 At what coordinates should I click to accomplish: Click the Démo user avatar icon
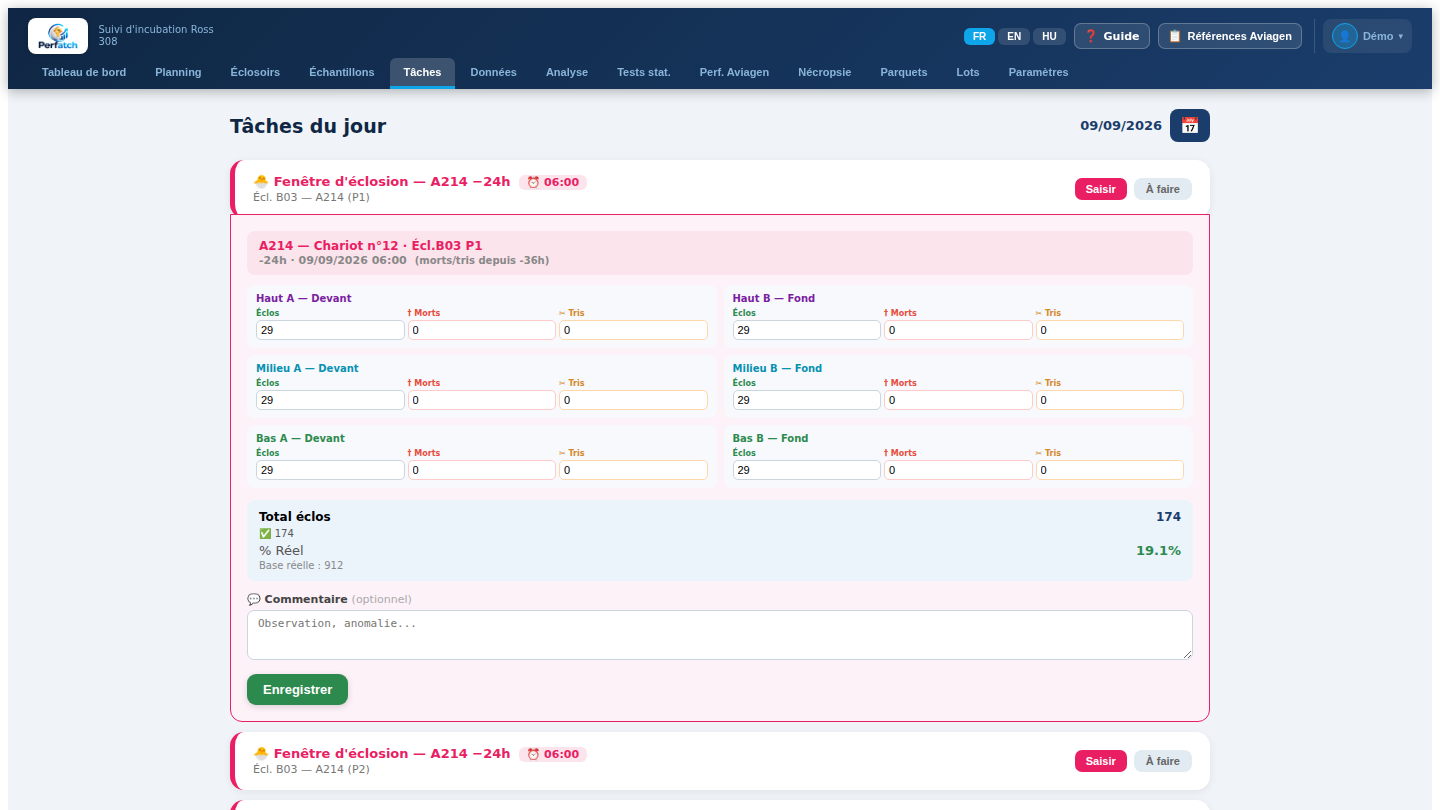1344,36
